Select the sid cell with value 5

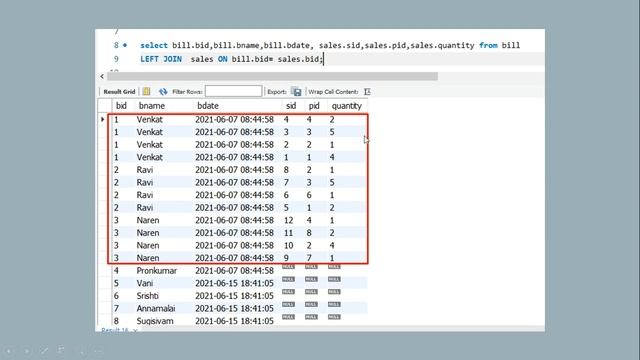coord(286,208)
